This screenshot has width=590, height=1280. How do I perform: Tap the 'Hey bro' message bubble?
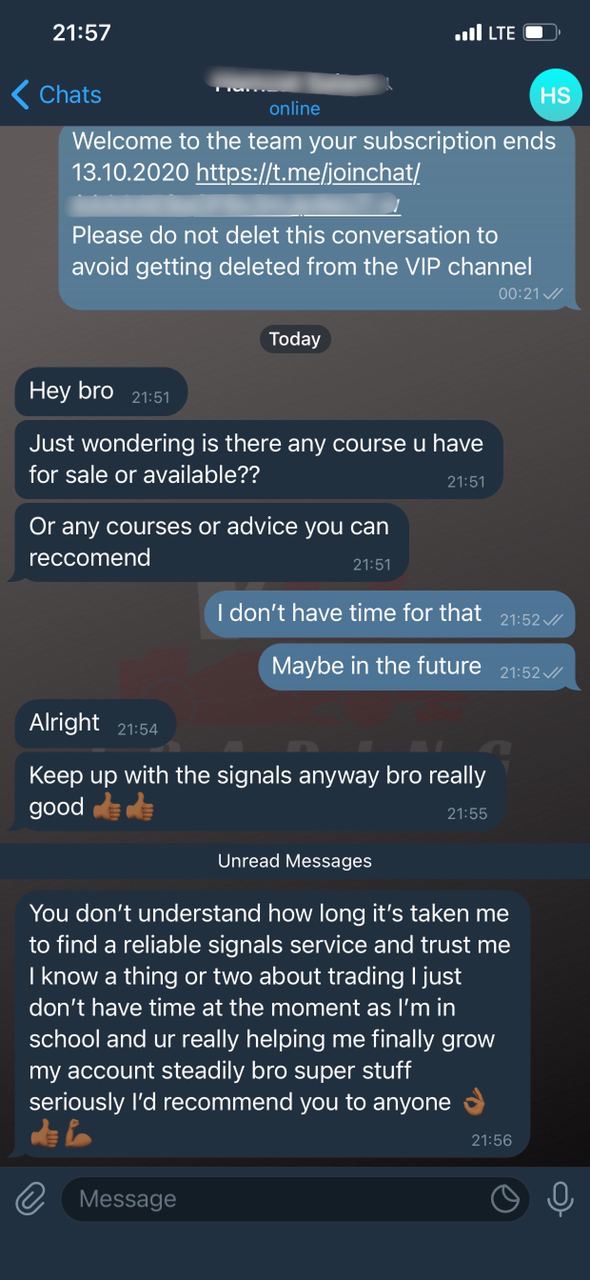pos(101,392)
